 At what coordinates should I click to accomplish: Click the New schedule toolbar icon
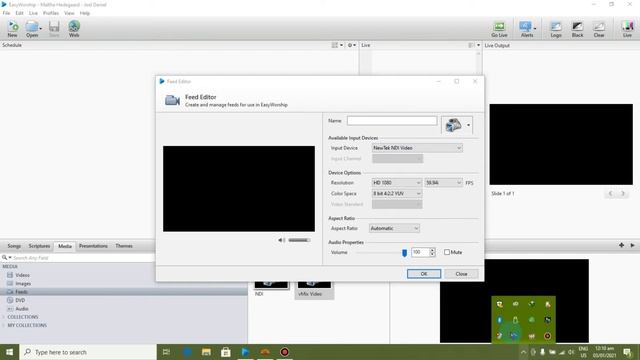13,29
